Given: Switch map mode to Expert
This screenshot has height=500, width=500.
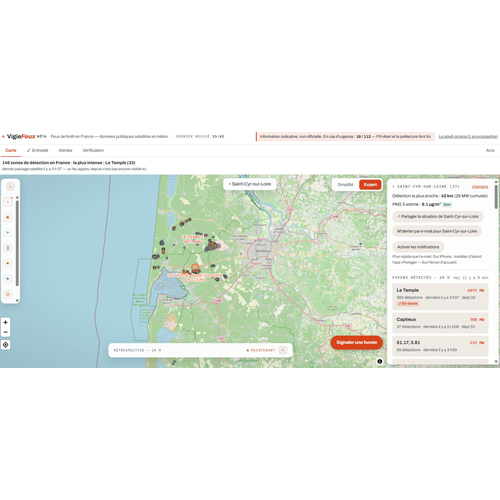Looking at the screenshot, I should pos(370,185).
